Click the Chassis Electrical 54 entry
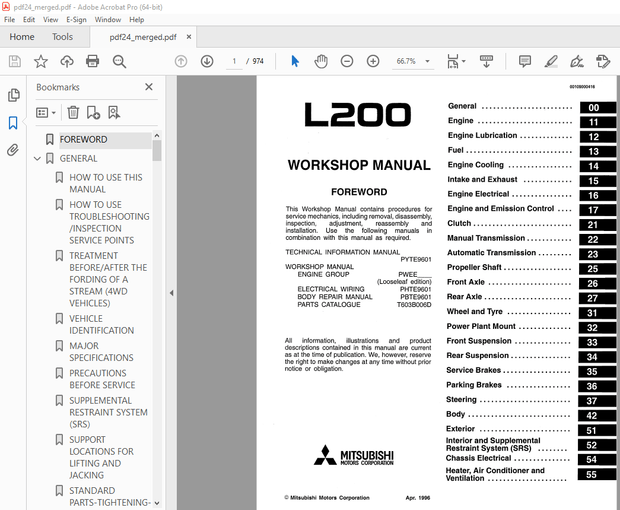 [x=530, y=459]
